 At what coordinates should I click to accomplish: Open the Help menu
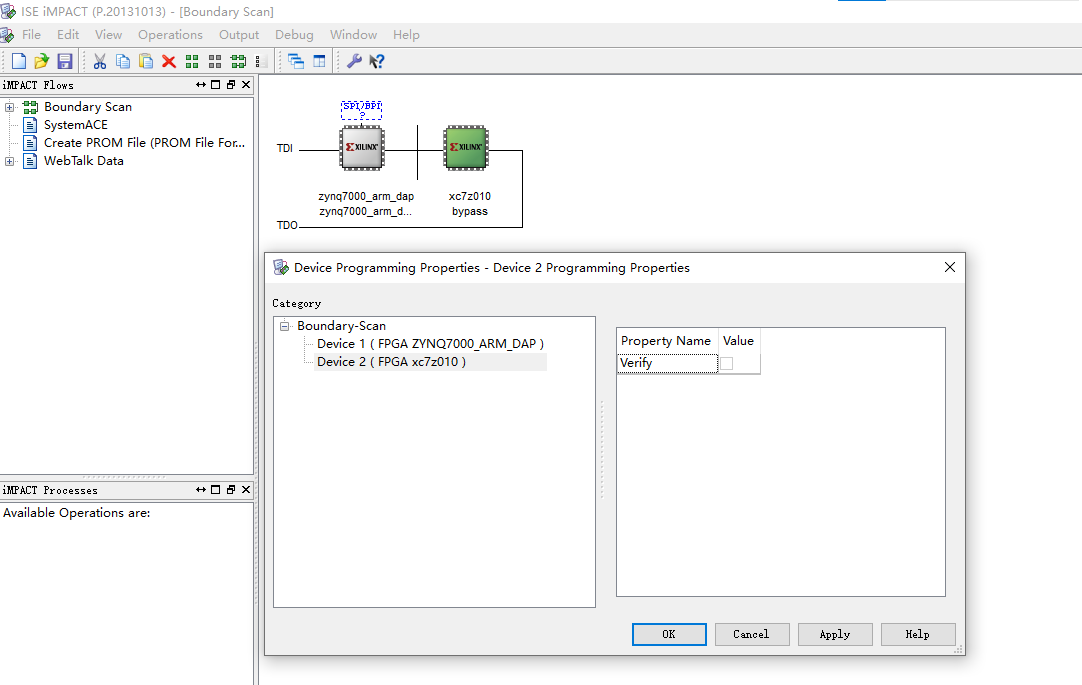click(x=406, y=34)
